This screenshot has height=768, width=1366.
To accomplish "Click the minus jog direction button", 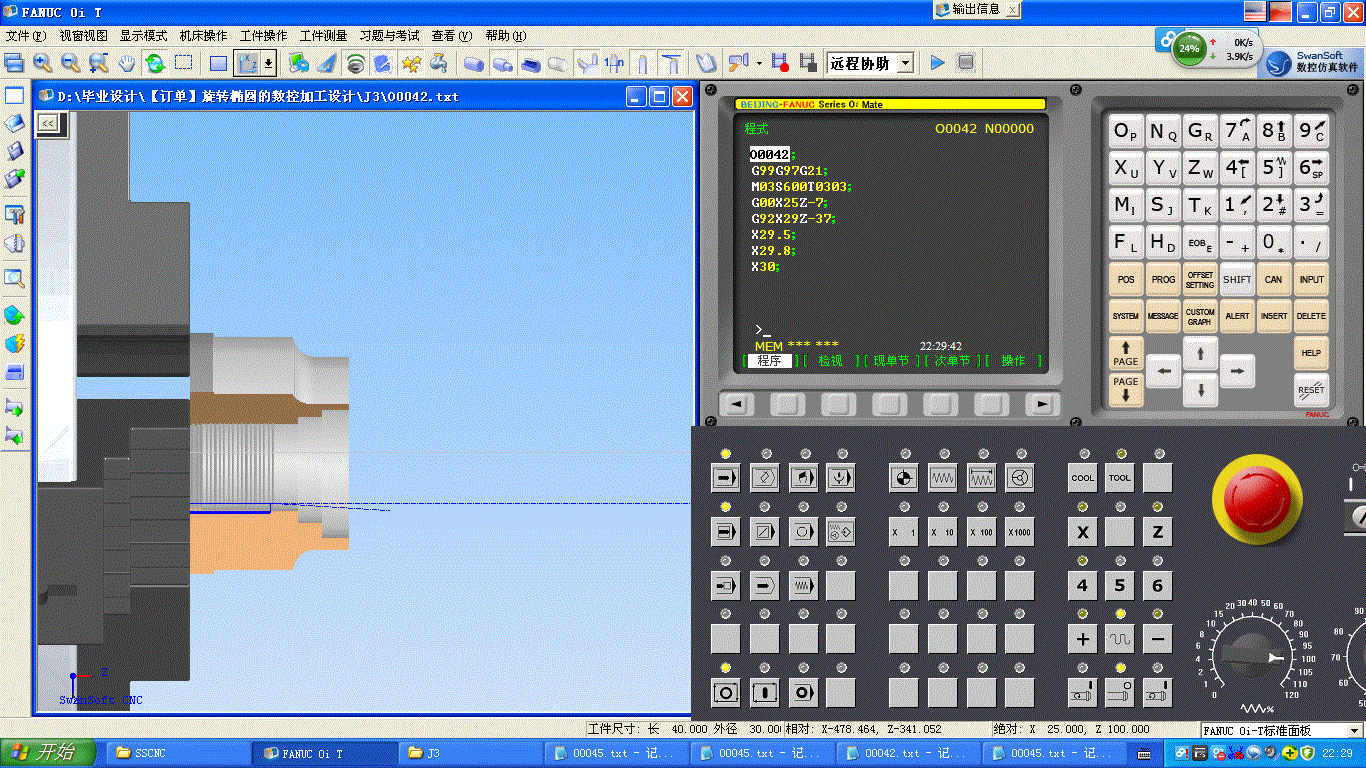I will coord(1158,639).
